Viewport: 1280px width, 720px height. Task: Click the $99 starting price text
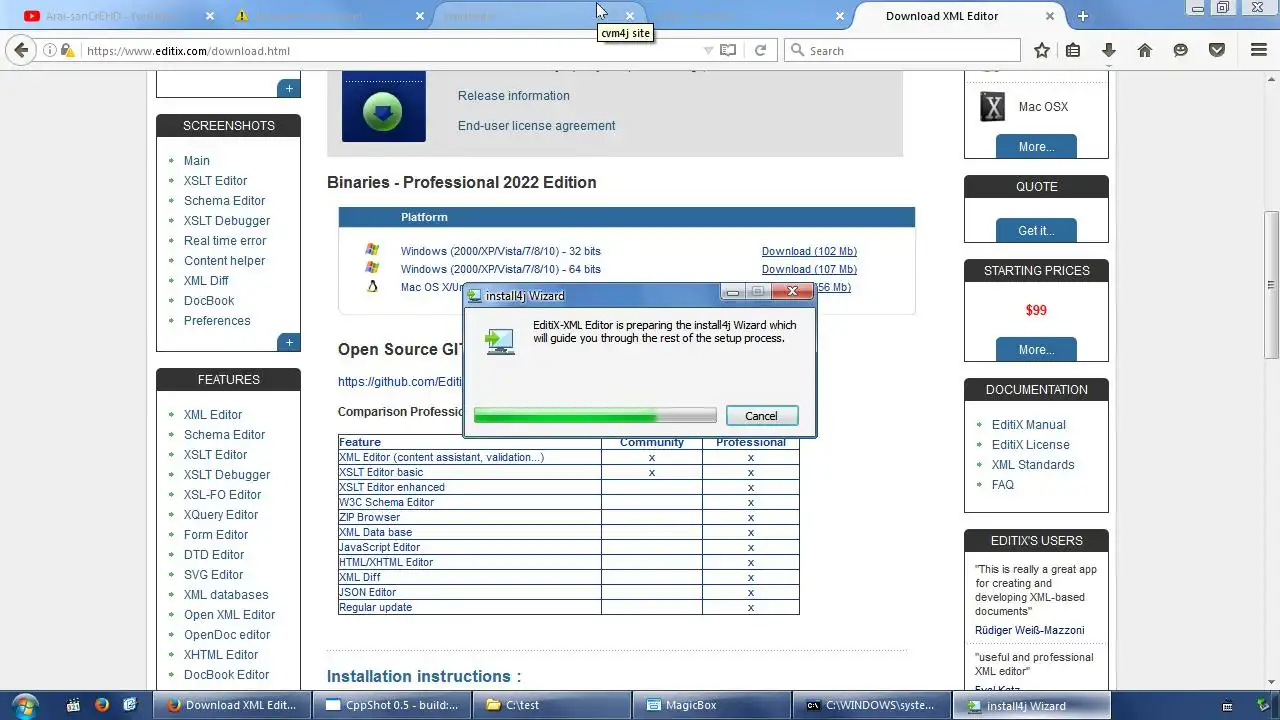[1036, 311]
